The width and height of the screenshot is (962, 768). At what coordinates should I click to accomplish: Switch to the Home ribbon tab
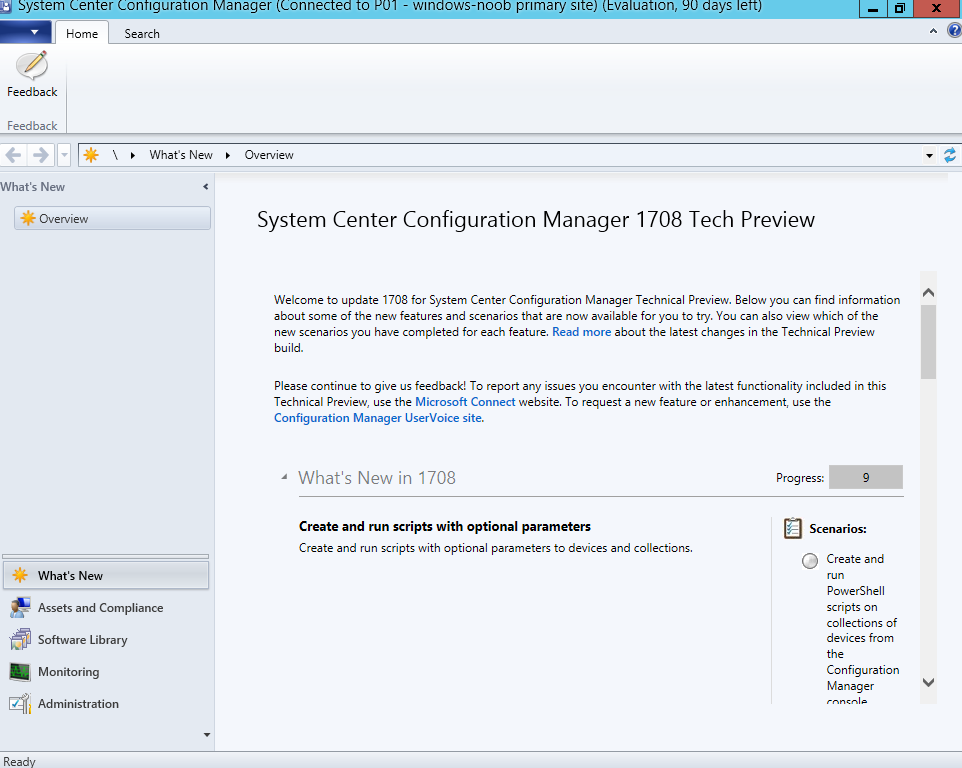pos(82,34)
